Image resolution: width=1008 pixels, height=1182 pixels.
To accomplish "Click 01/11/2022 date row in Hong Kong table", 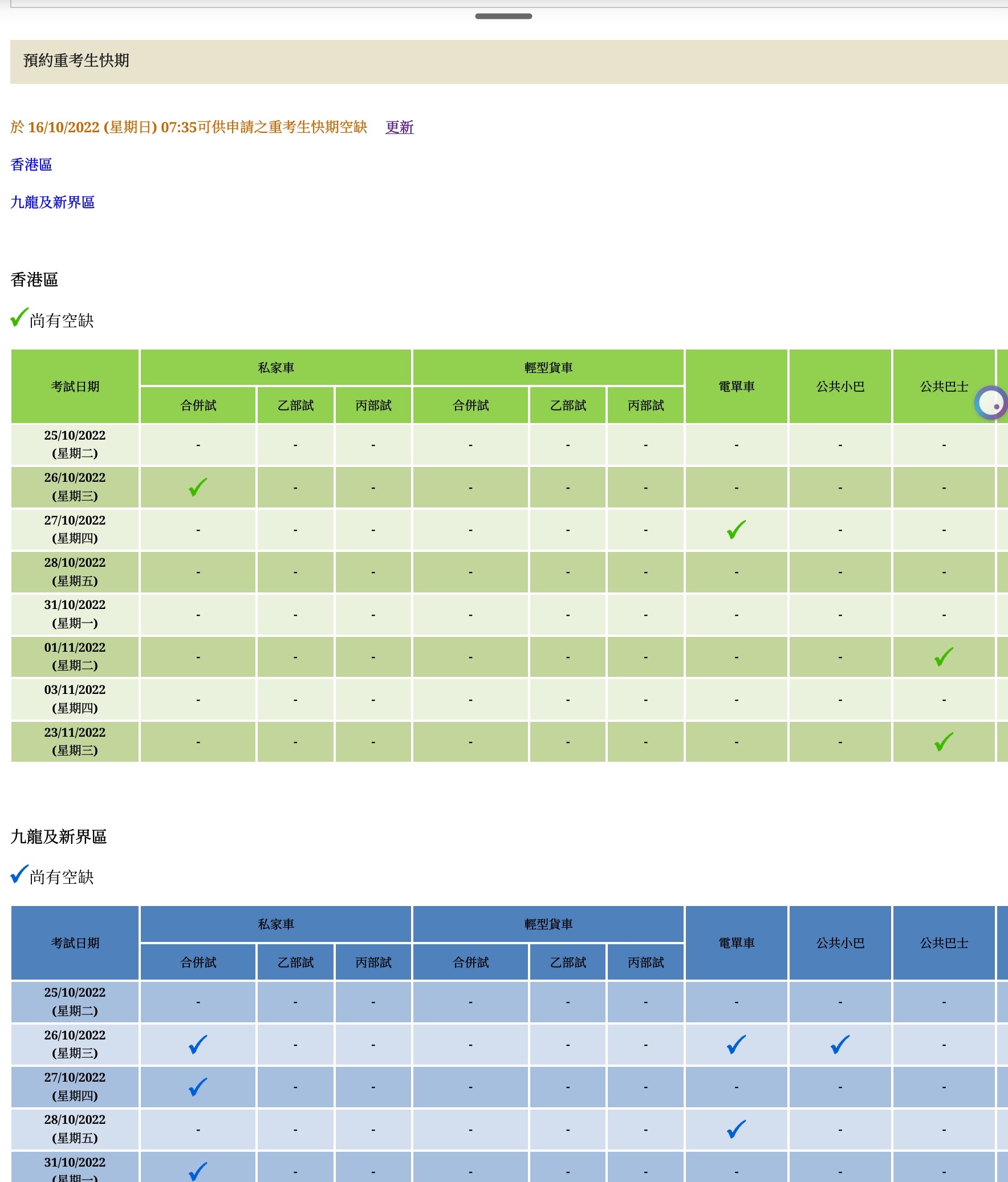I will (x=75, y=657).
